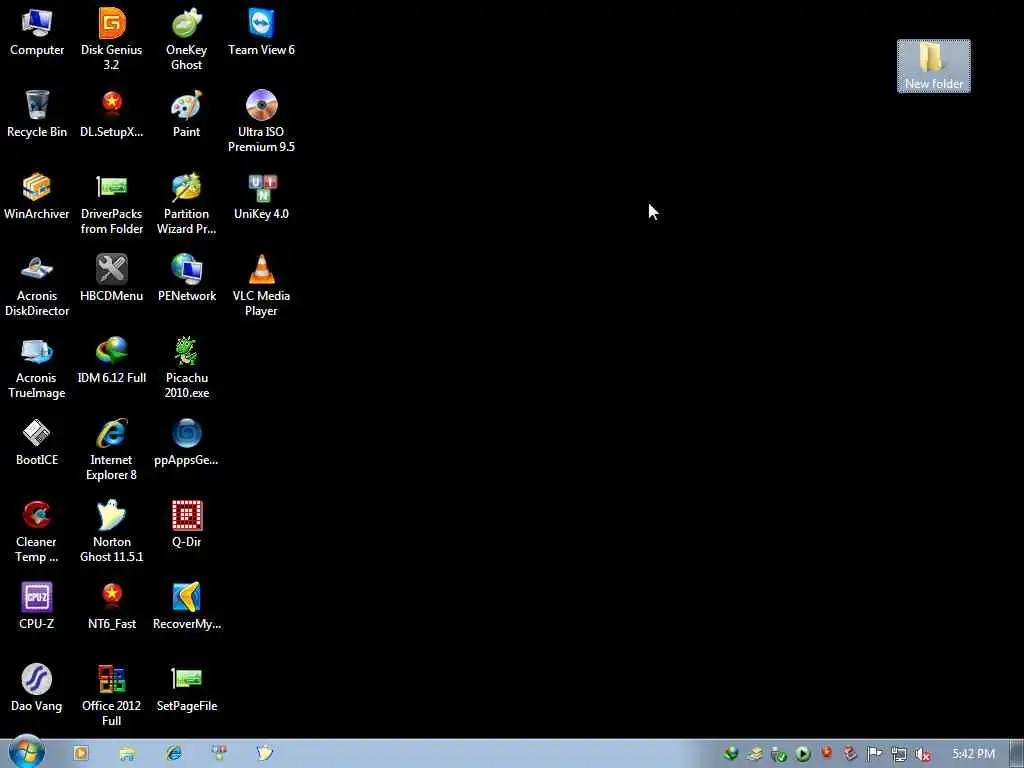Open the Action Center flag icon
The height and width of the screenshot is (768, 1024).
(874, 754)
